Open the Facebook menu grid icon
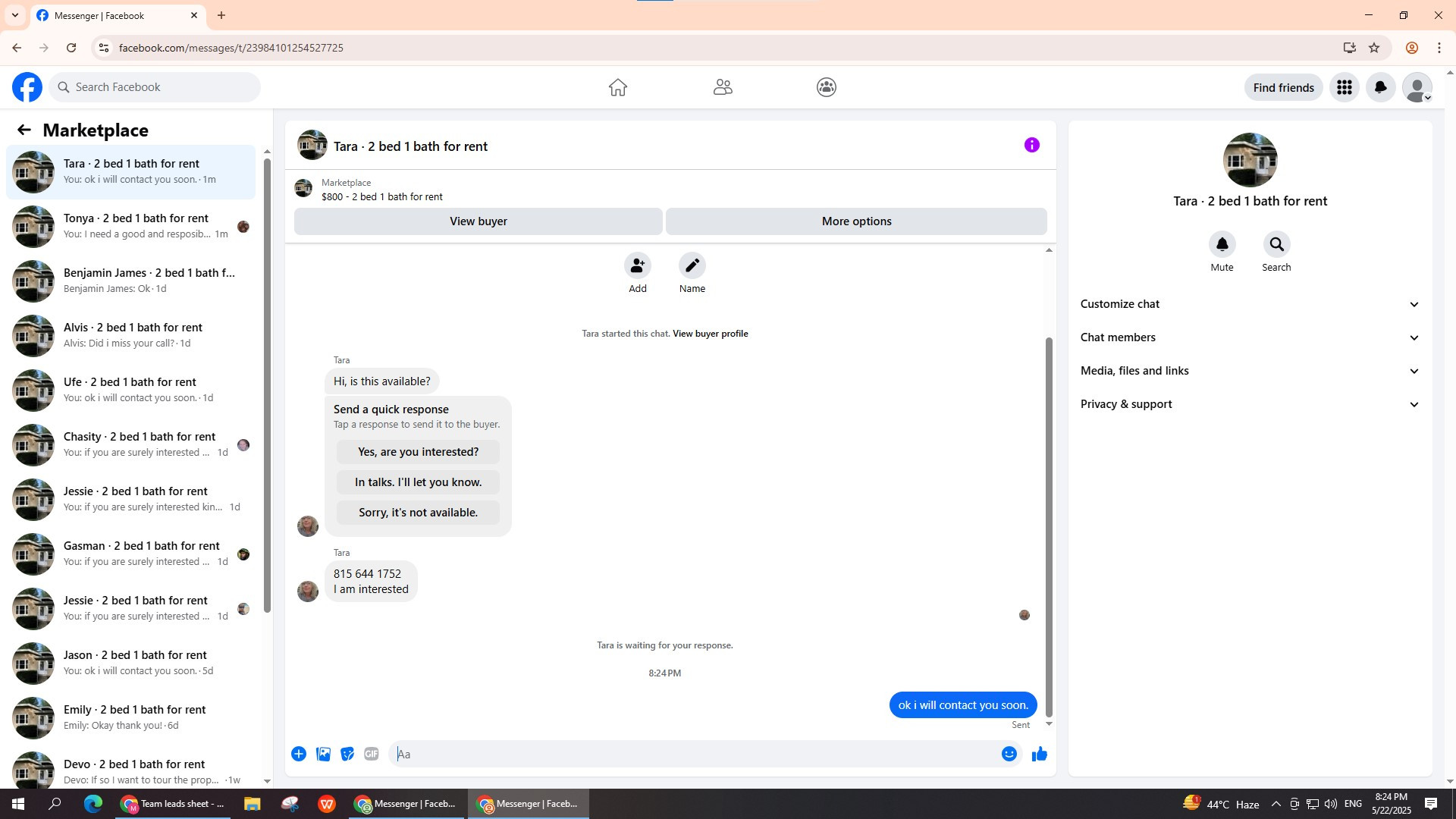The width and height of the screenshot is (1456, 819). [x=1345, y=87]
